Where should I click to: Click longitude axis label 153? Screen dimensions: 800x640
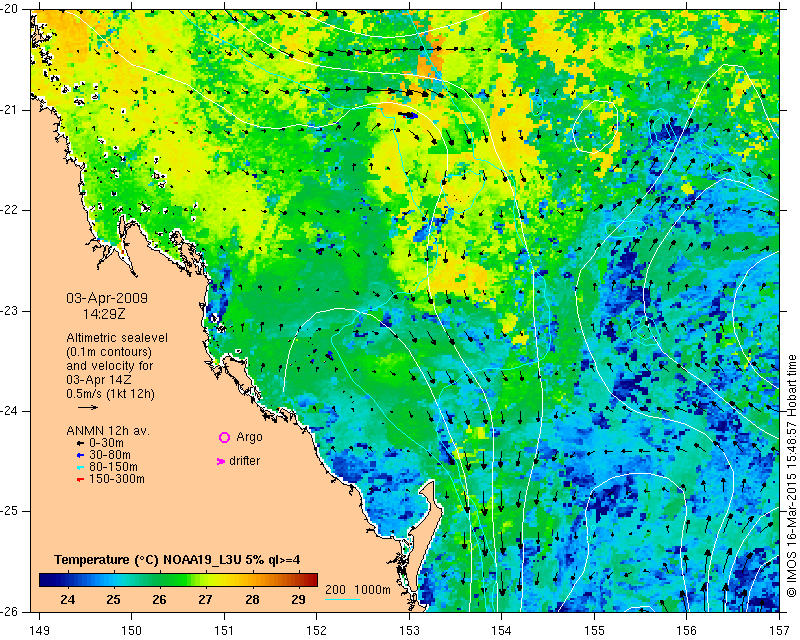pyautogui.click(x=409, y=631)
